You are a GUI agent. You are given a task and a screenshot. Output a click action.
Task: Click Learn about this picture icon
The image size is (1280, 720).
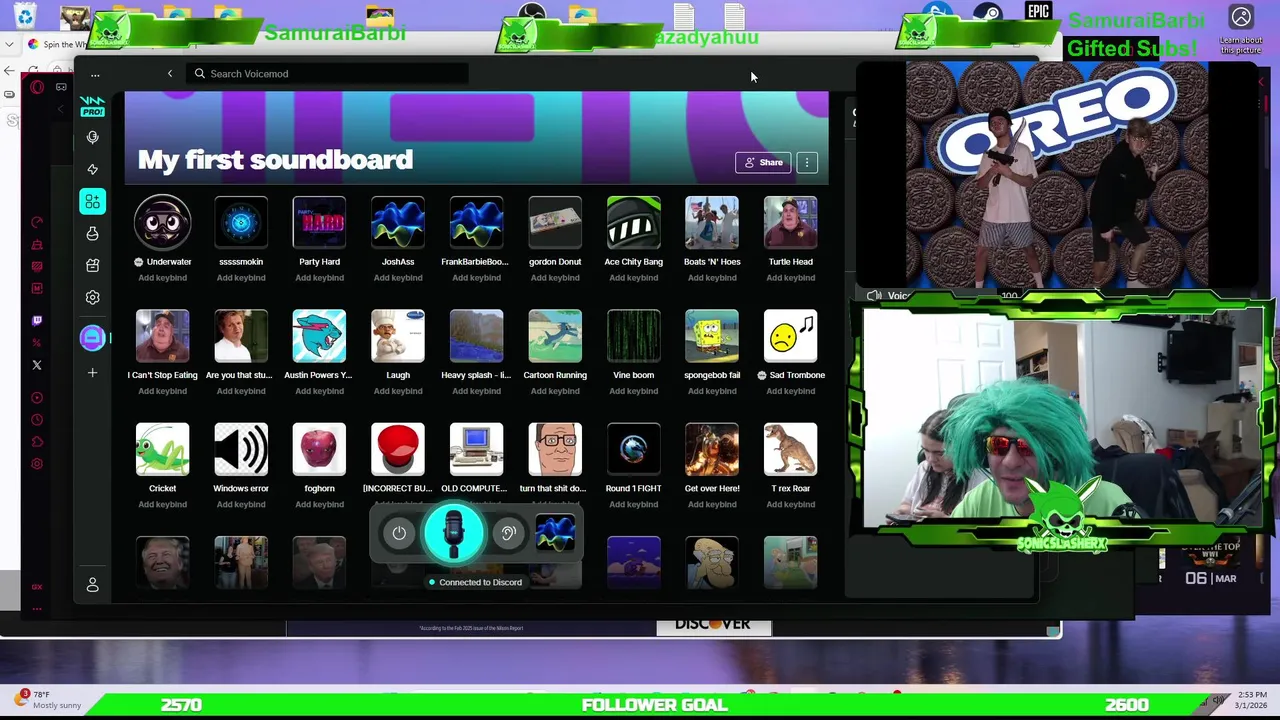pyautogui.click(x=1241, y=30)
